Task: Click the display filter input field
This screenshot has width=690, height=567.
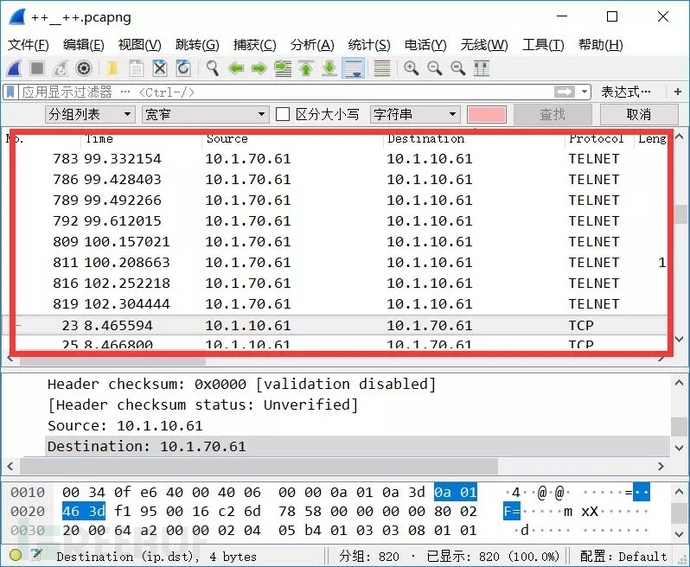Action: [x=286, y=92]
